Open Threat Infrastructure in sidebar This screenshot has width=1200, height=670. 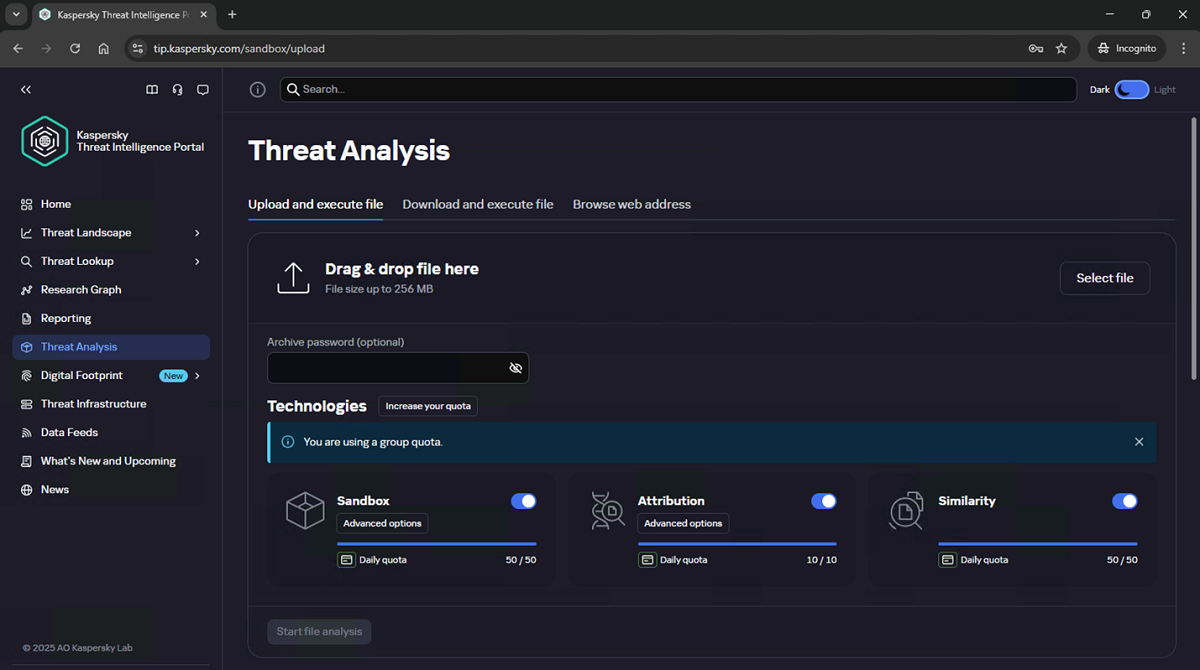click(x=111, y=404)
